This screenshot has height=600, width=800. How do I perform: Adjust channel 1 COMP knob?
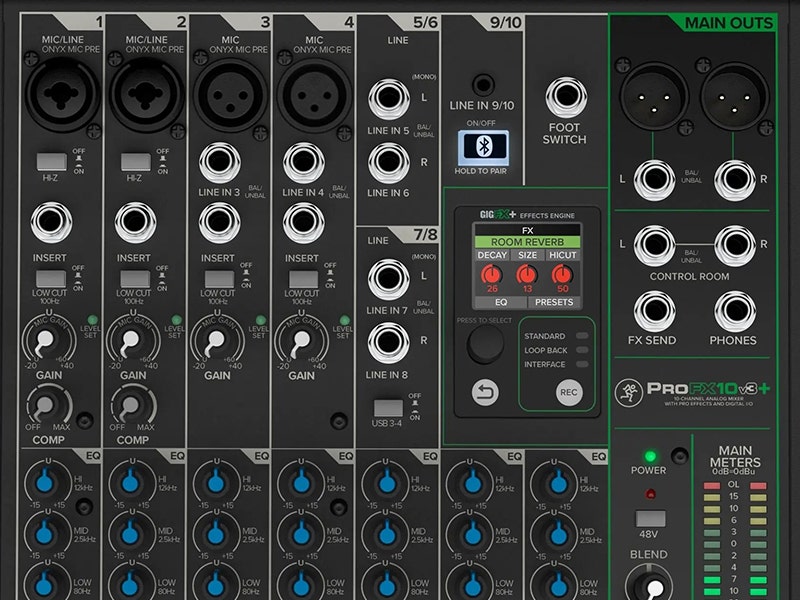click(45, 406)
